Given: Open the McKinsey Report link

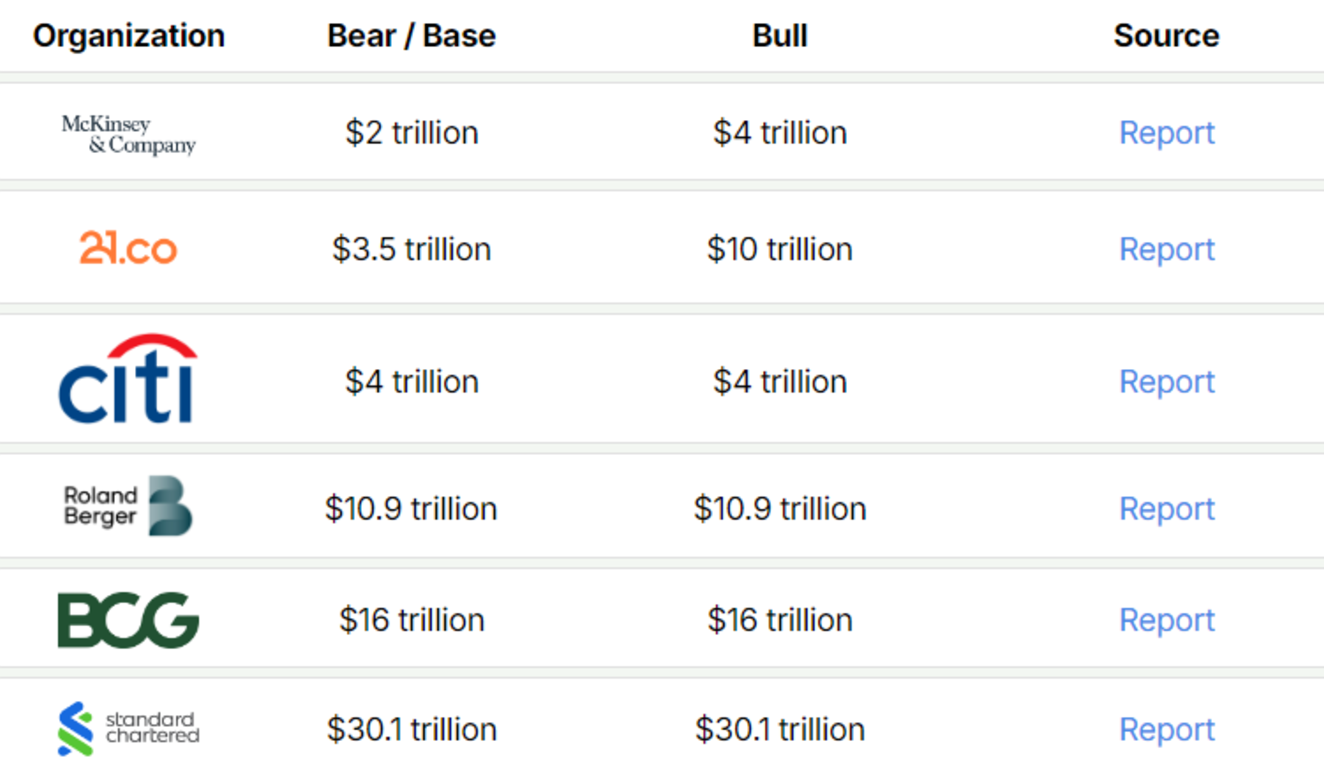Looking at the screenshot, I should [x=1167, y=132].
